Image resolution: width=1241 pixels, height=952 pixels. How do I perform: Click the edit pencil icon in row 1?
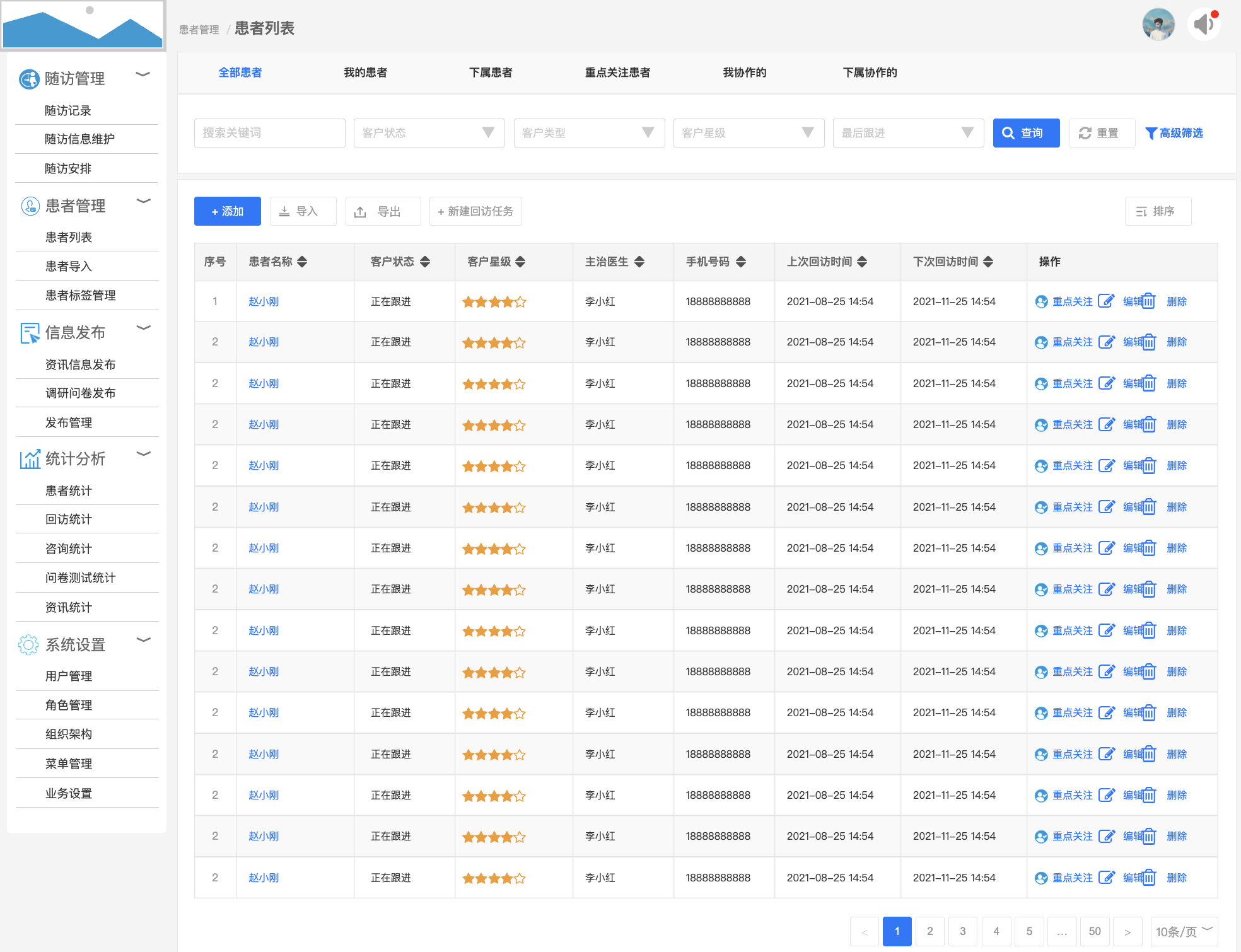point(1107,301)
